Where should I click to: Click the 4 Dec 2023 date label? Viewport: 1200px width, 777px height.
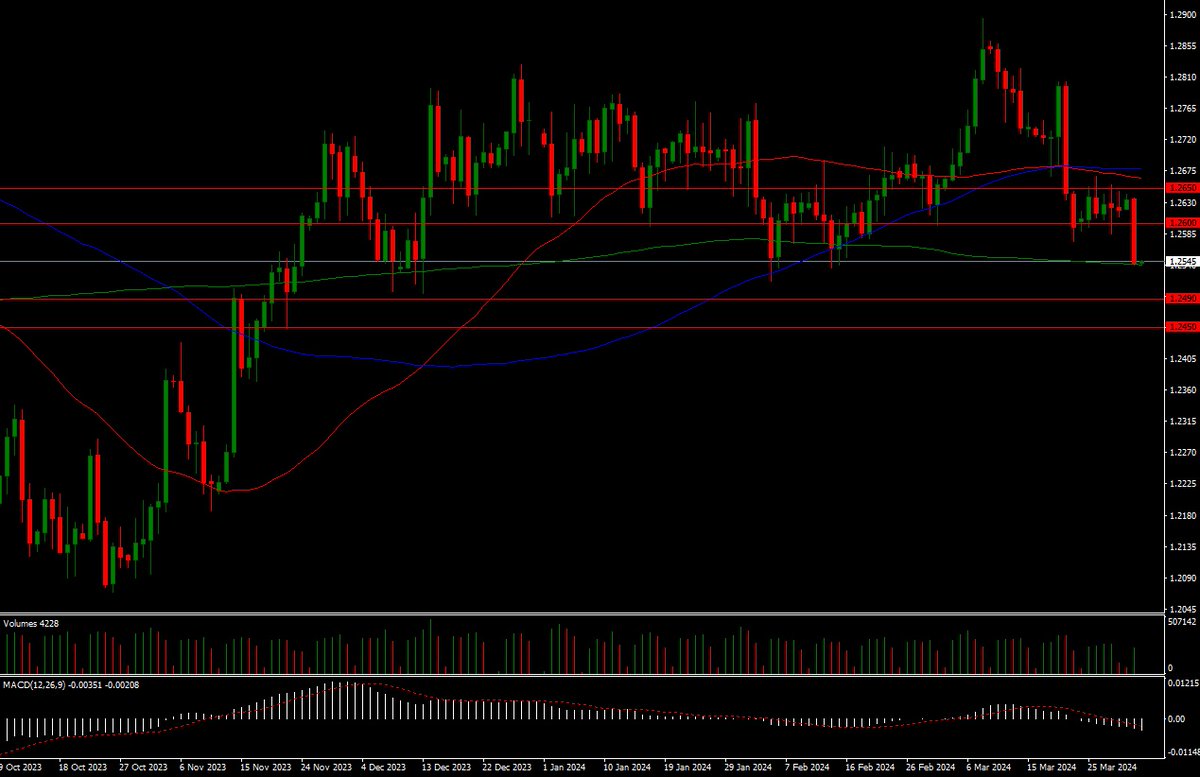382,768
